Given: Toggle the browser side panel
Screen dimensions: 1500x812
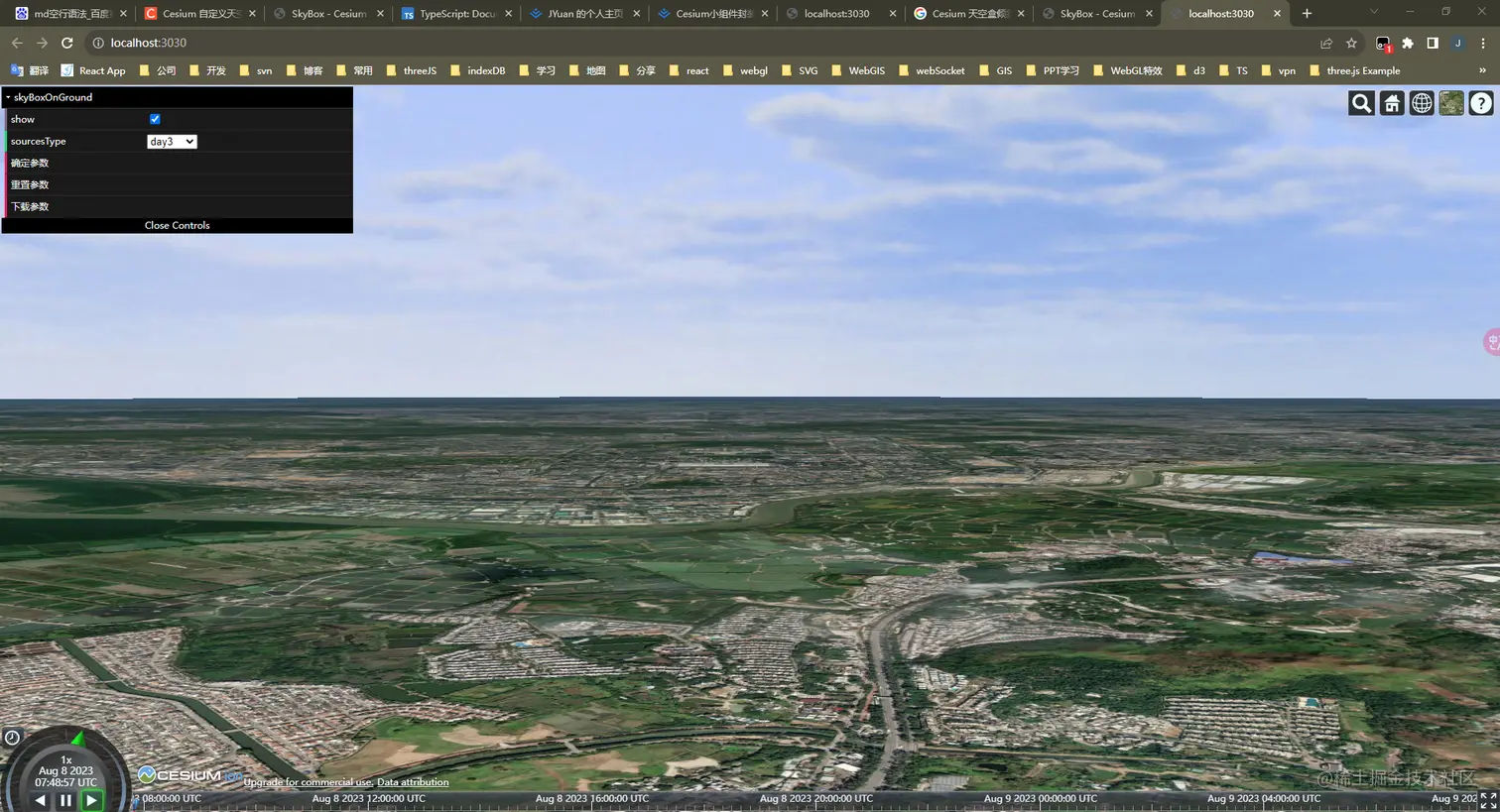Looking at the screenshot, I should (1433, 43).
